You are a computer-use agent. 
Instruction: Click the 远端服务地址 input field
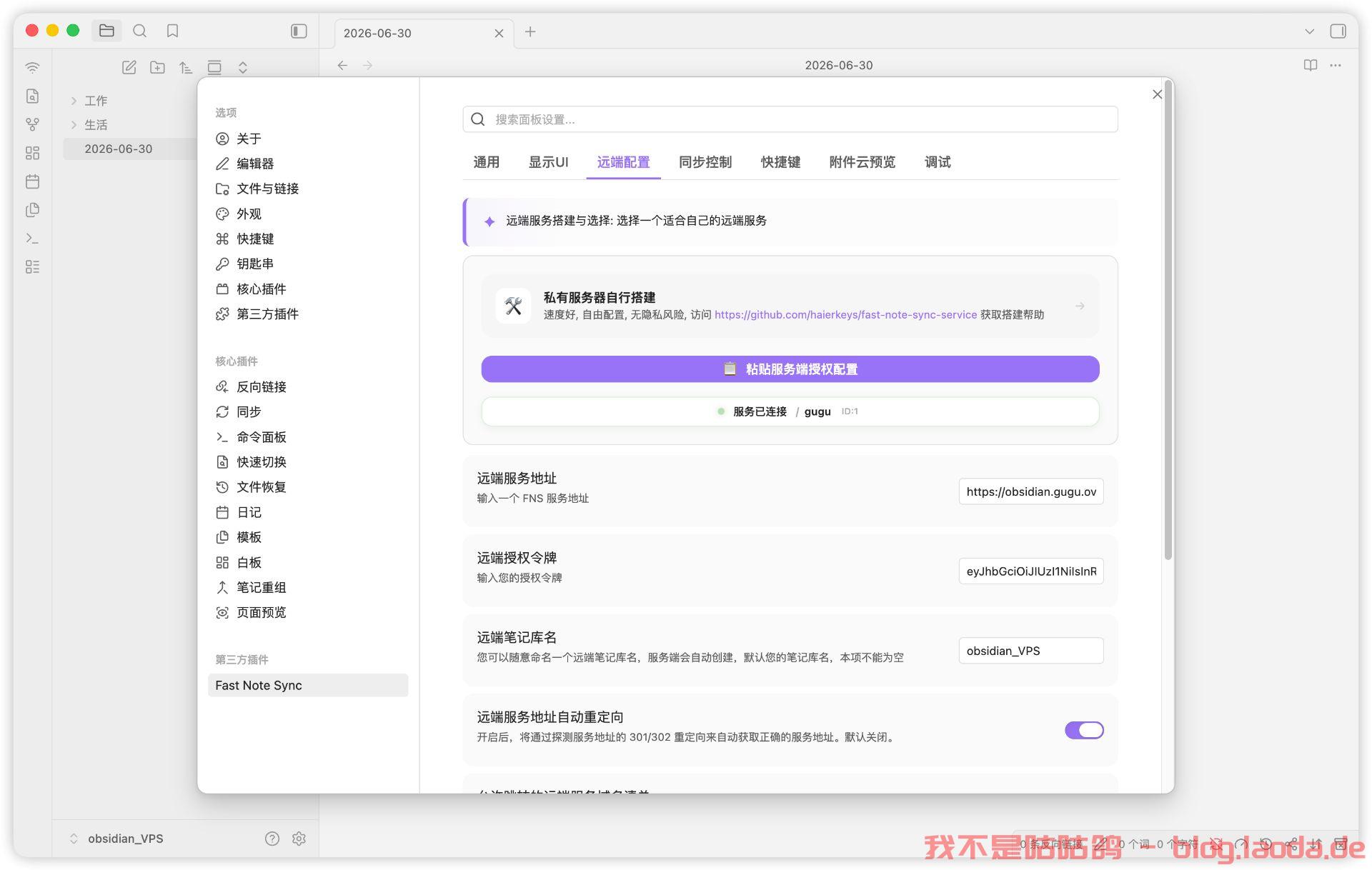point(1030,491)
